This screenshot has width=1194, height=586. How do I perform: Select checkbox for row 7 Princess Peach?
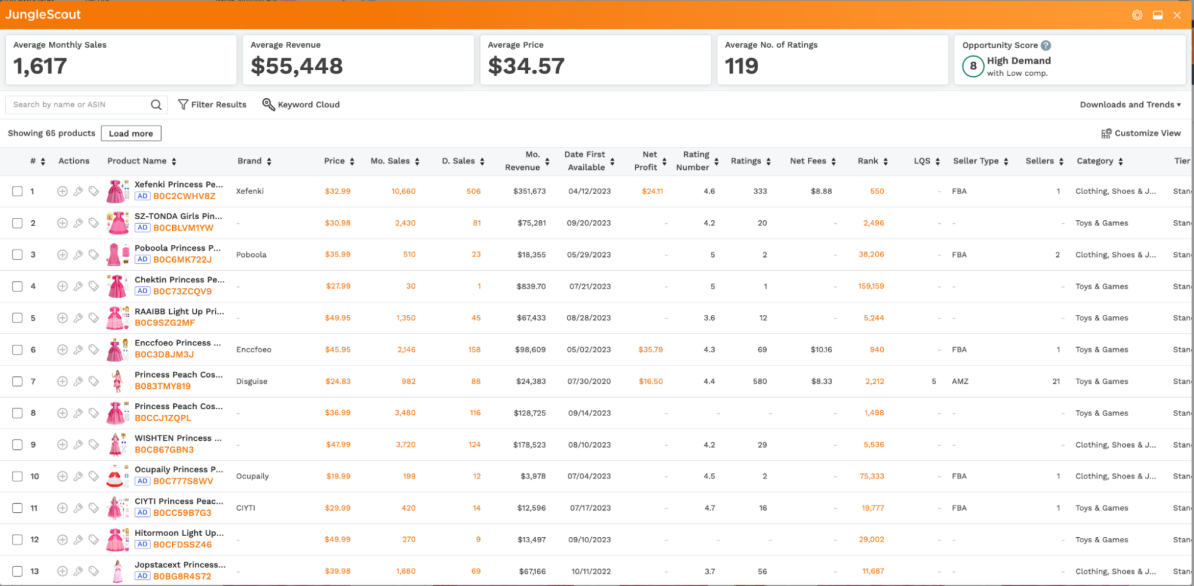click(17, 382)
